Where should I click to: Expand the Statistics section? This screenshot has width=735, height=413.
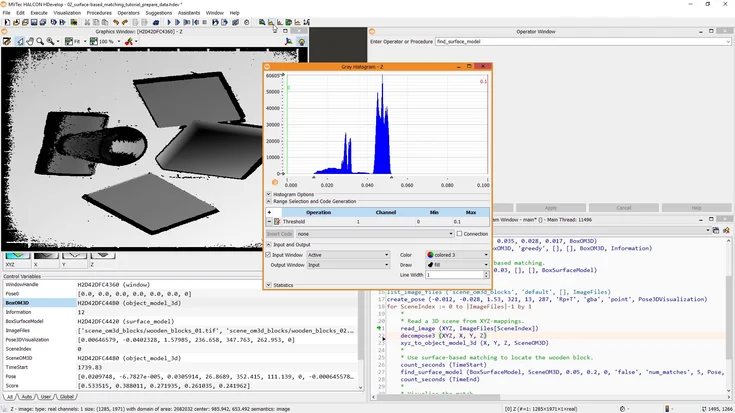point(269,285)
